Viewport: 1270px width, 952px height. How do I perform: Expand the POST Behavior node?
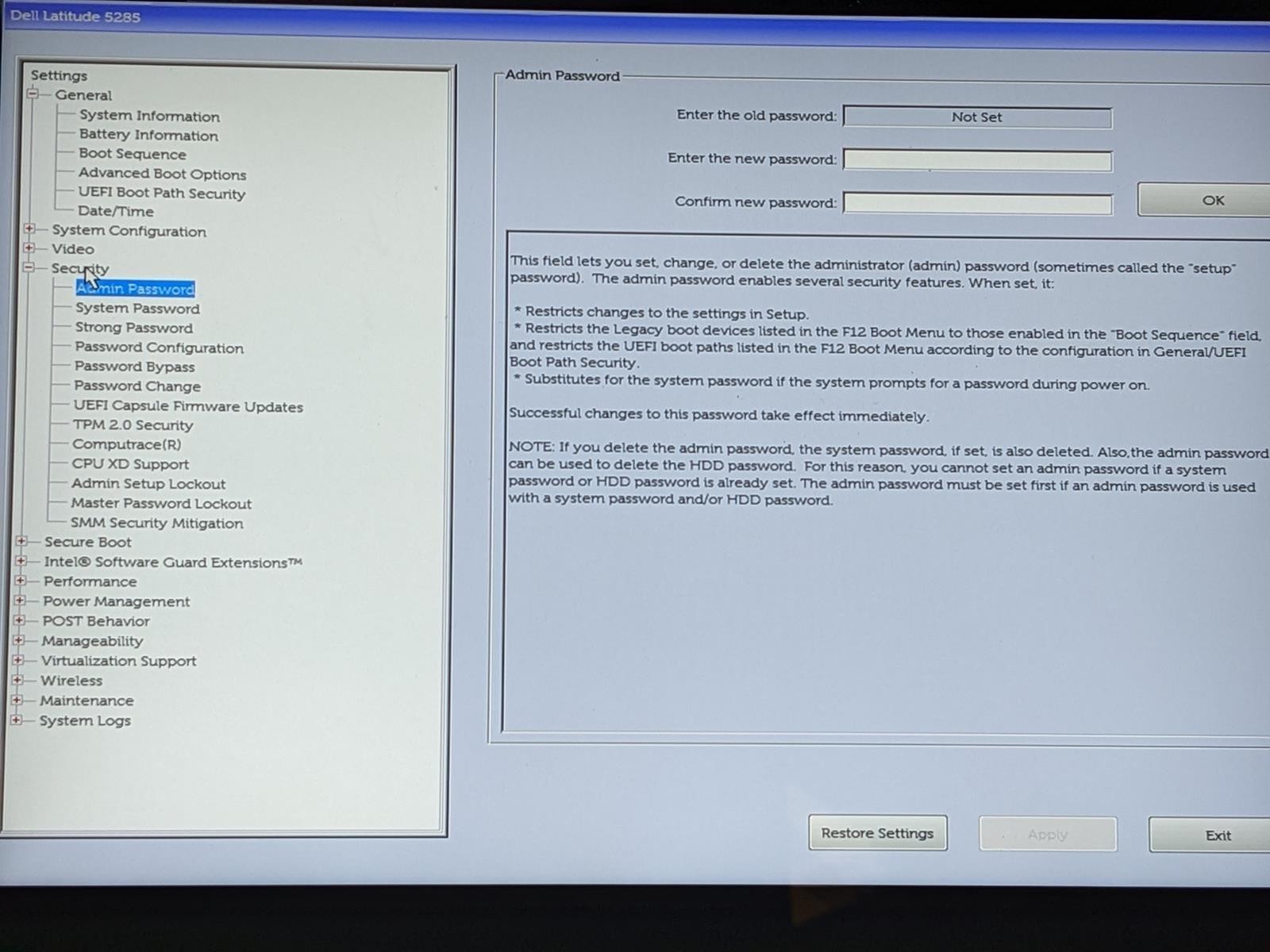tap(20, 620)
